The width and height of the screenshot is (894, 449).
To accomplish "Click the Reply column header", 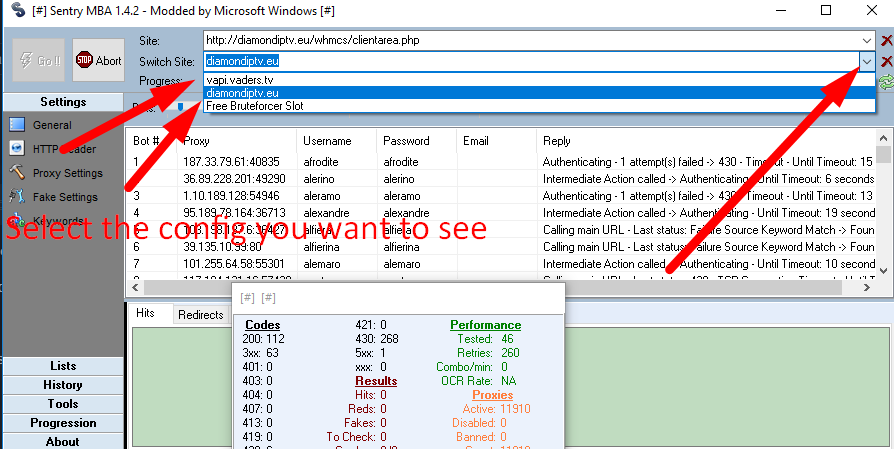I will point(557,141).
